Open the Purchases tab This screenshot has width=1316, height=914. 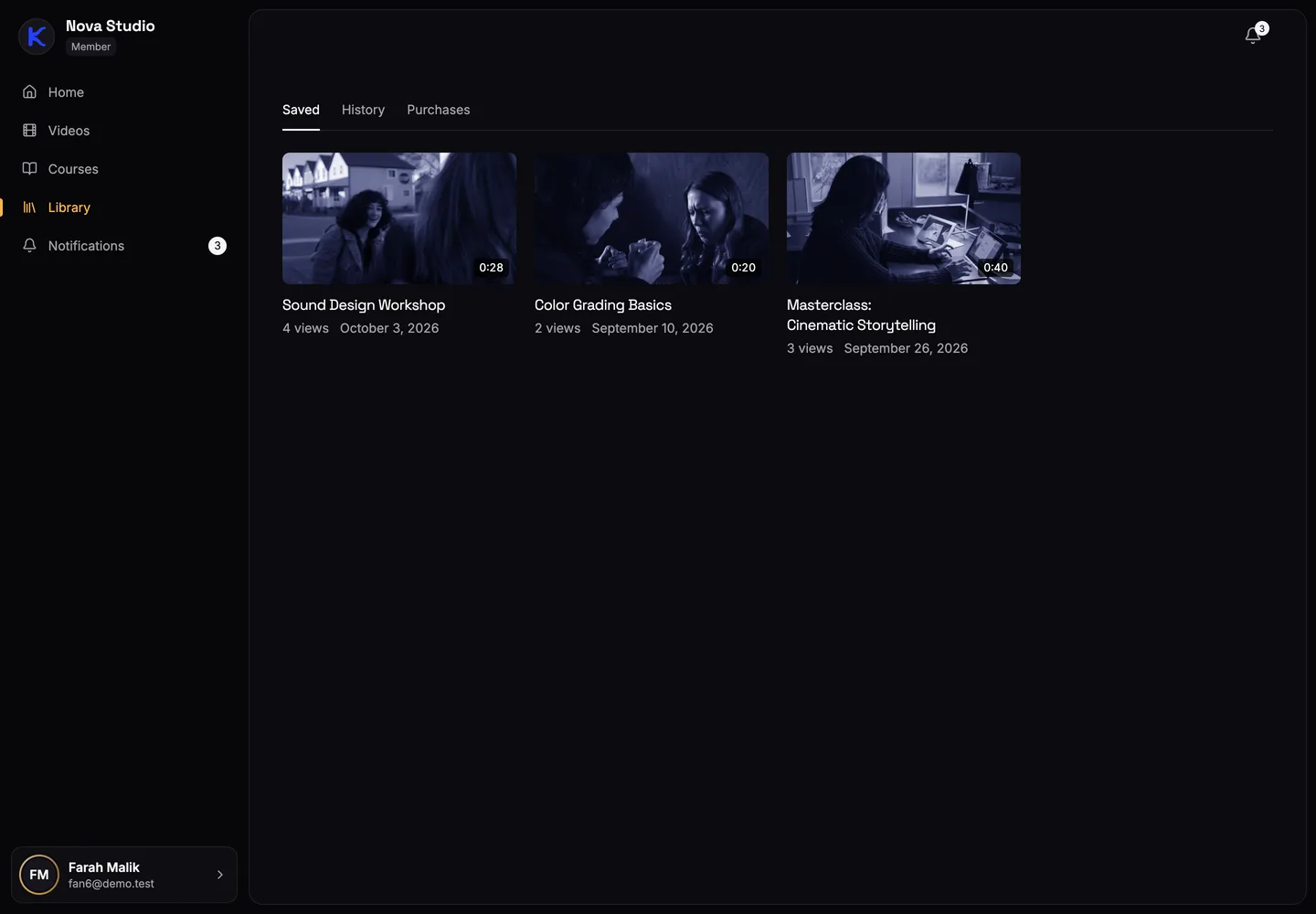tap(439, 110)
